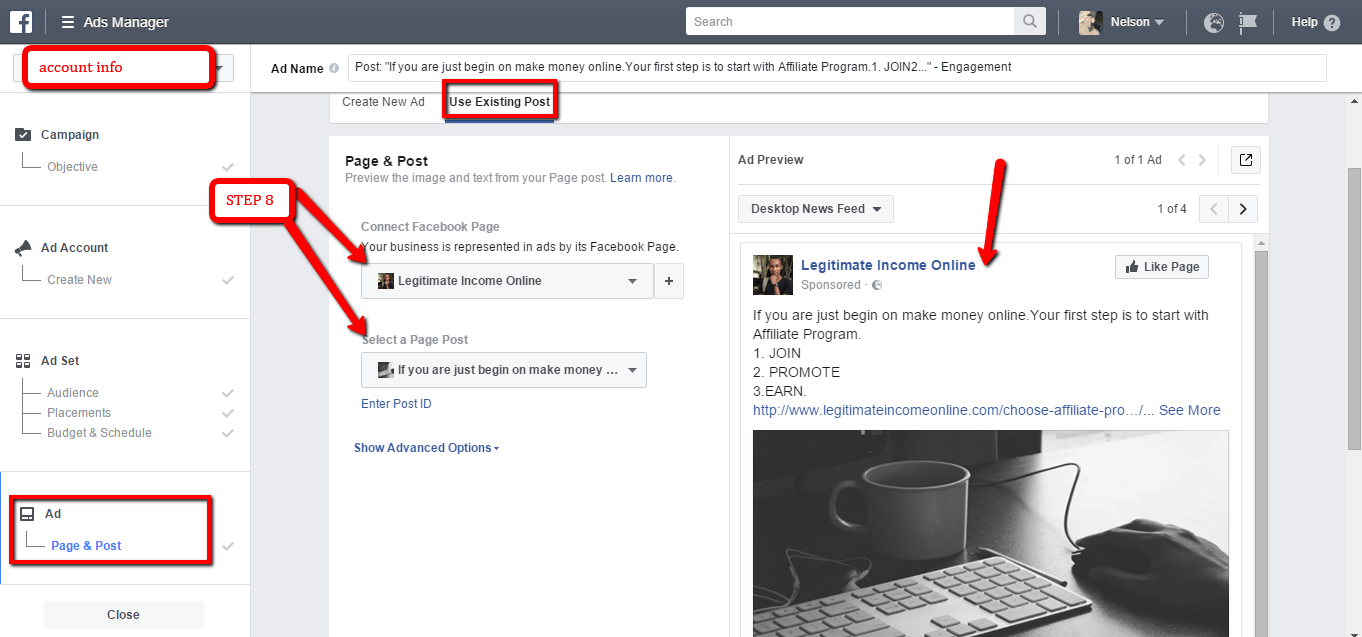Focus the top Search box

850,22
